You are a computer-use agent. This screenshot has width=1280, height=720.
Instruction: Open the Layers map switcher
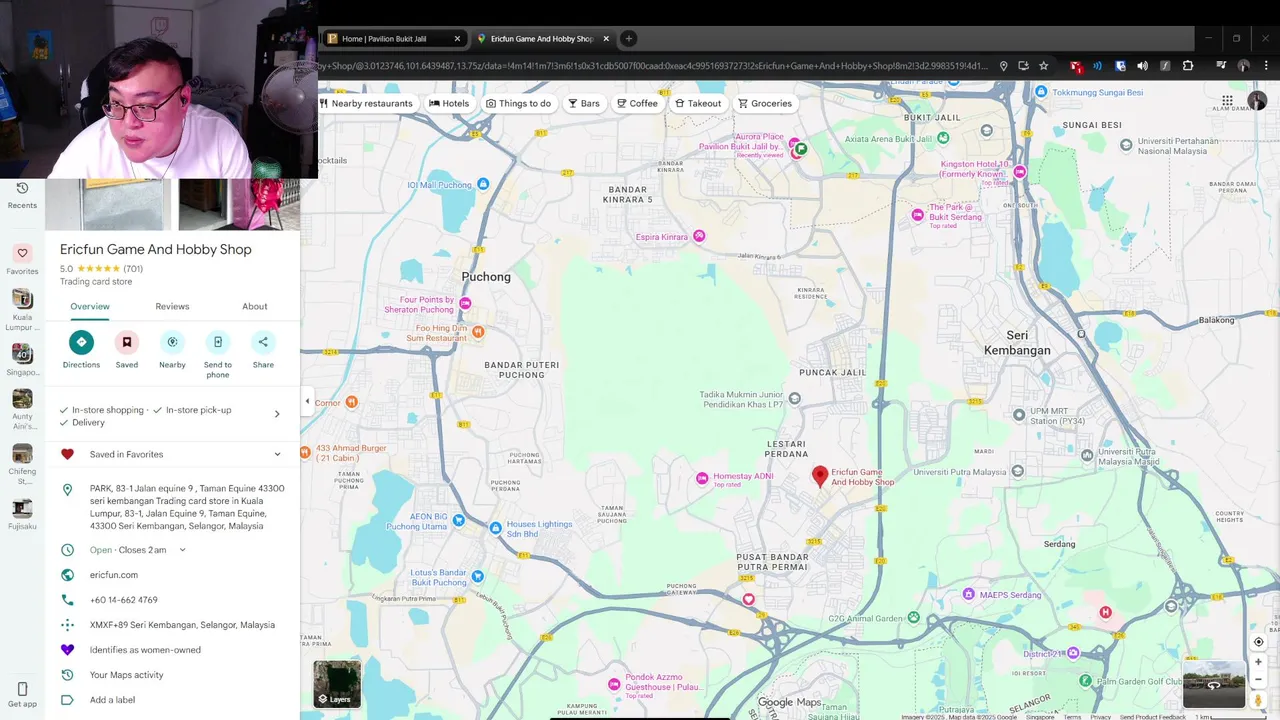(337, 684)
